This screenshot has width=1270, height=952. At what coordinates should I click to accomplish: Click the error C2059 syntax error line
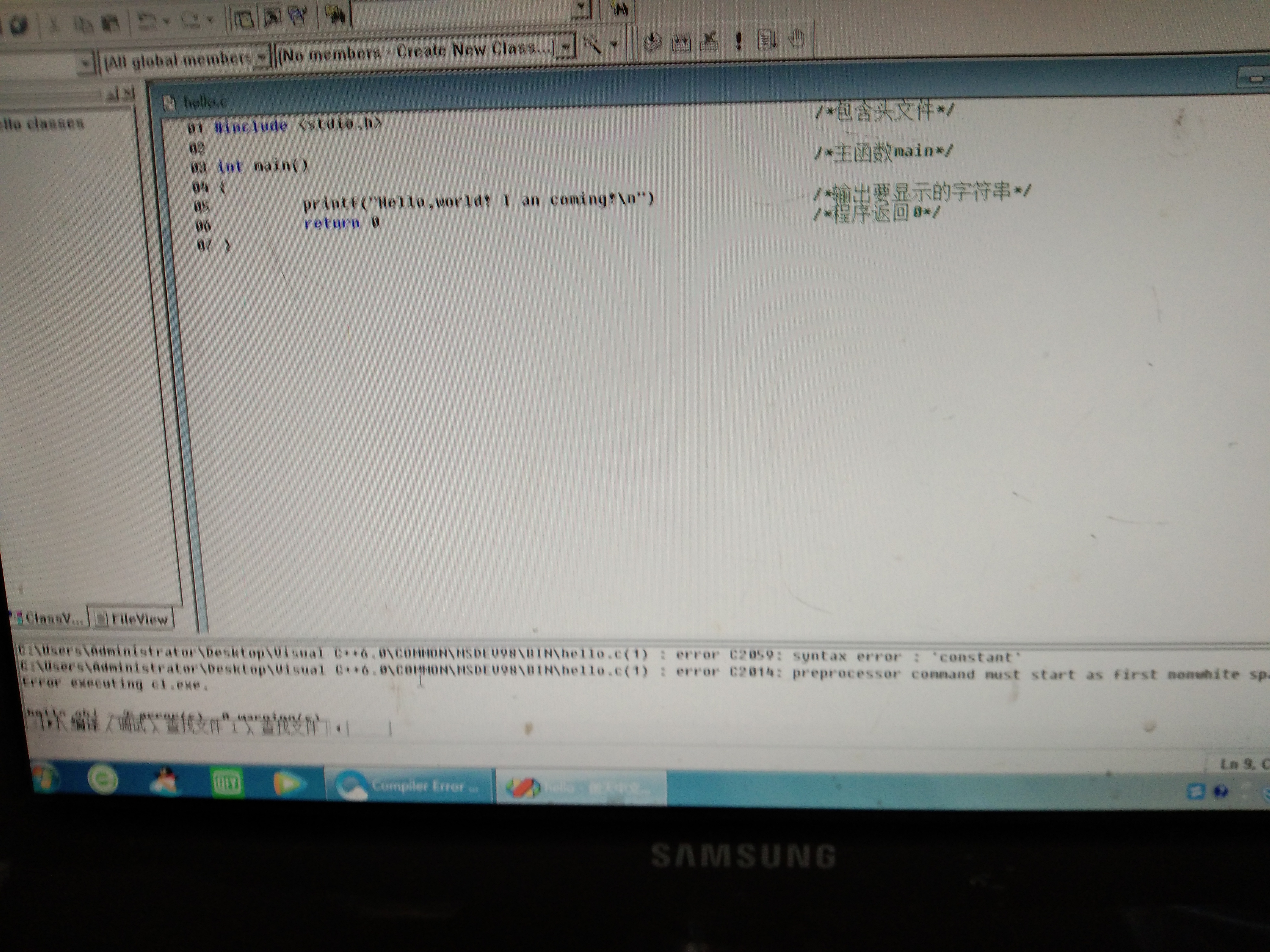point(520,654)
